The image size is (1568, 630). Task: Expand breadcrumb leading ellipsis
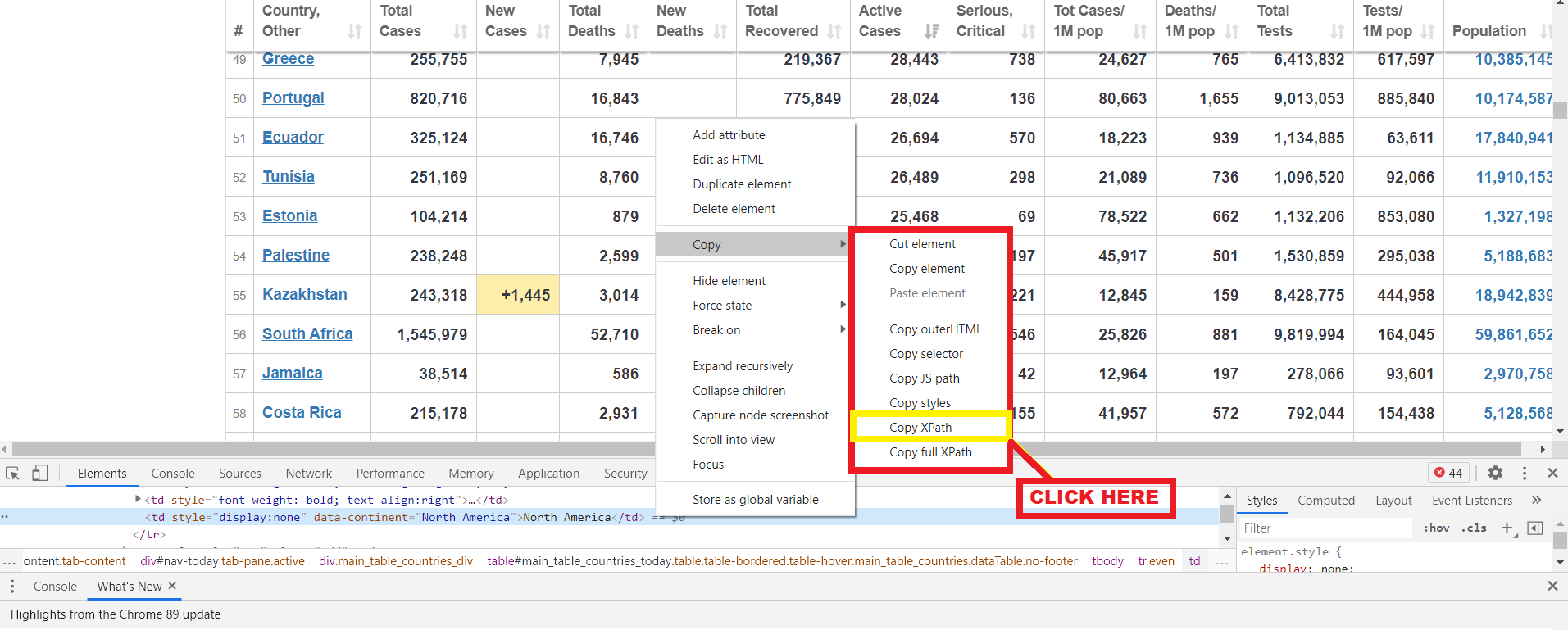click(9, 561)
